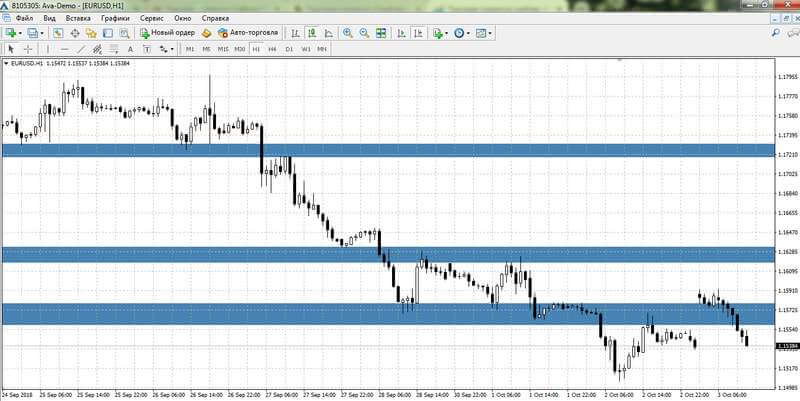Expand the Profiles dropdown arrow
Viewport: 800px width, 401px height.
(42, 34)
